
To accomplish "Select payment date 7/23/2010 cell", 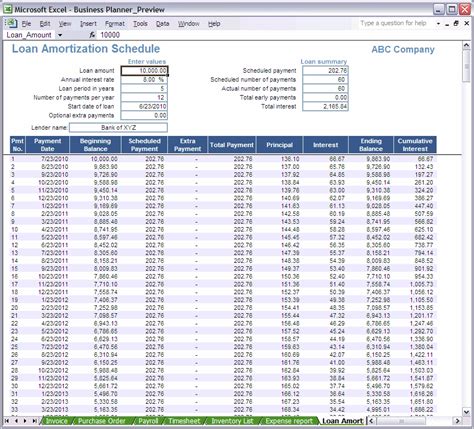I will pyautogui.click(x=48, y=159).
